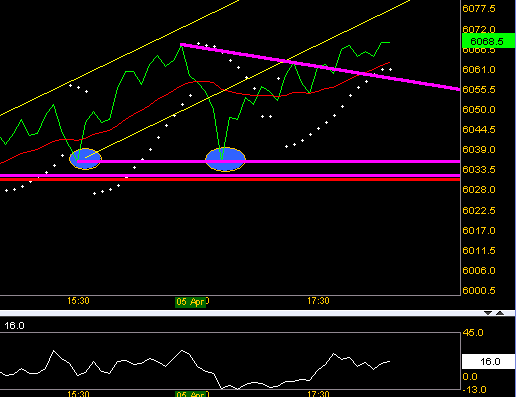Click the 17:30 time label below the main chart
Screen dimensions: 516x397
[x=318, y=301]
